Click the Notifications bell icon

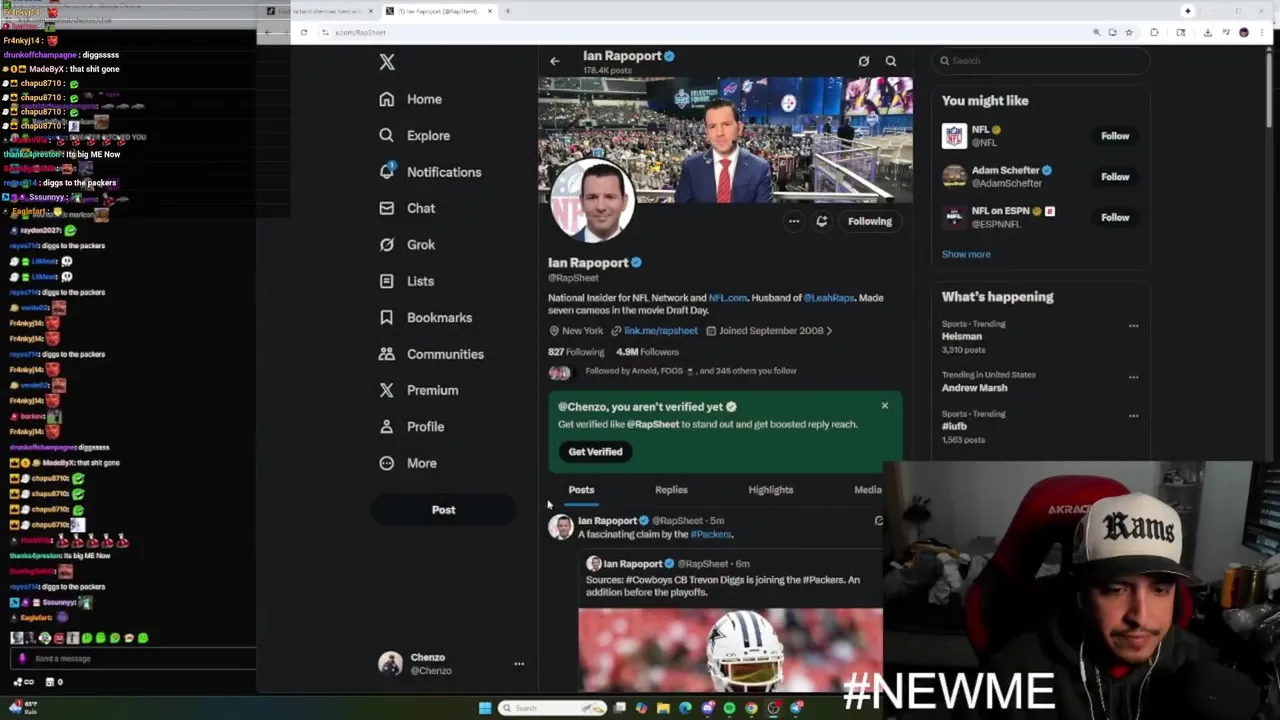(x=387, y=171)
